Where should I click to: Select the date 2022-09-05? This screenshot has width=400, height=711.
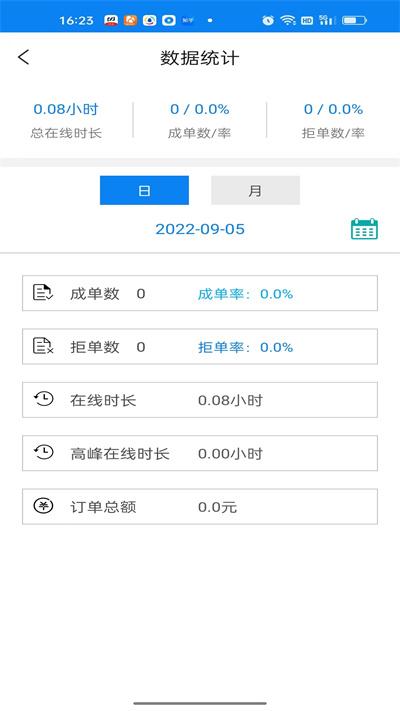coord(200,229)
